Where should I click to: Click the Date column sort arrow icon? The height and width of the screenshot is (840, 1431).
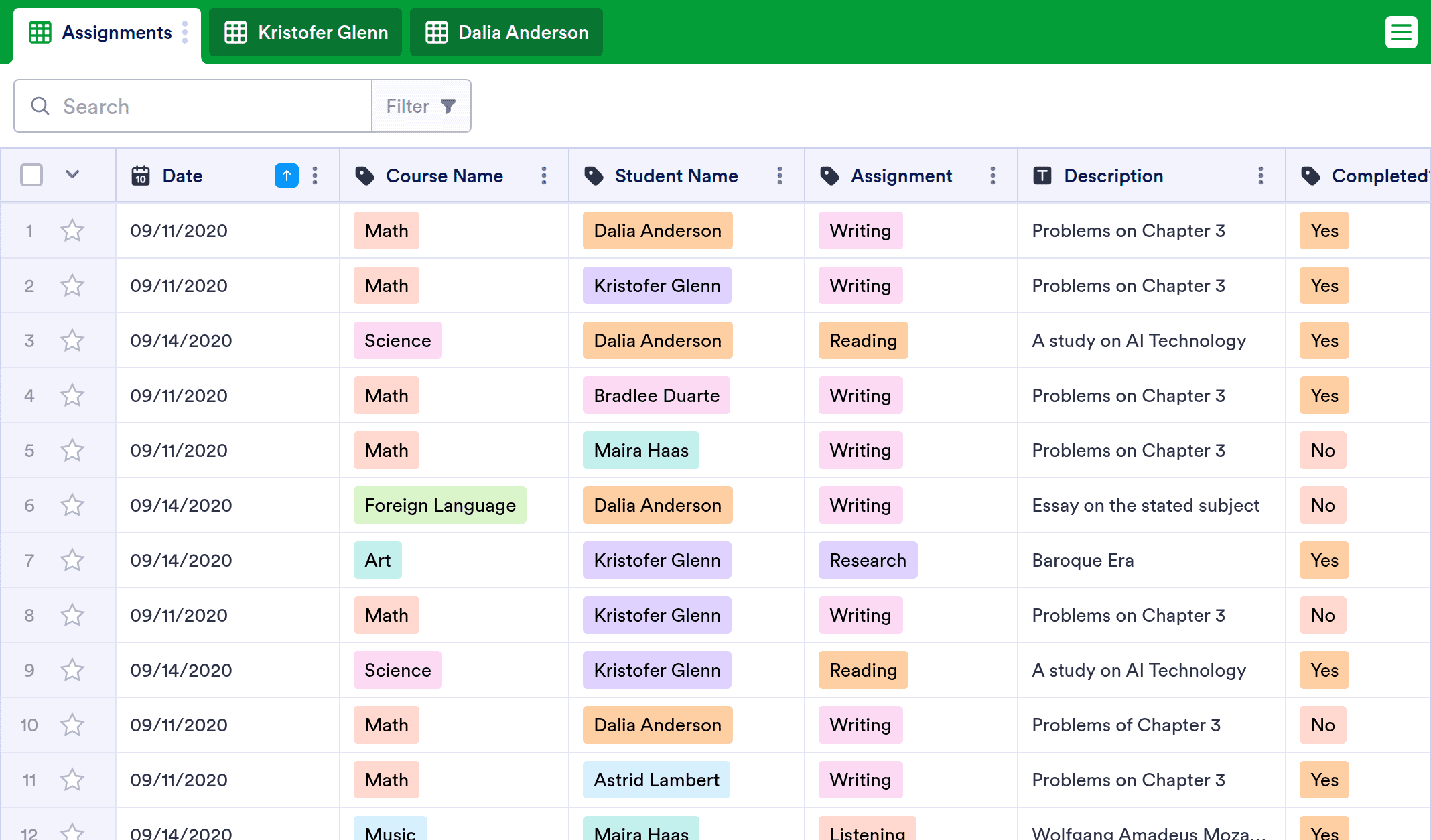coord(287,176)
